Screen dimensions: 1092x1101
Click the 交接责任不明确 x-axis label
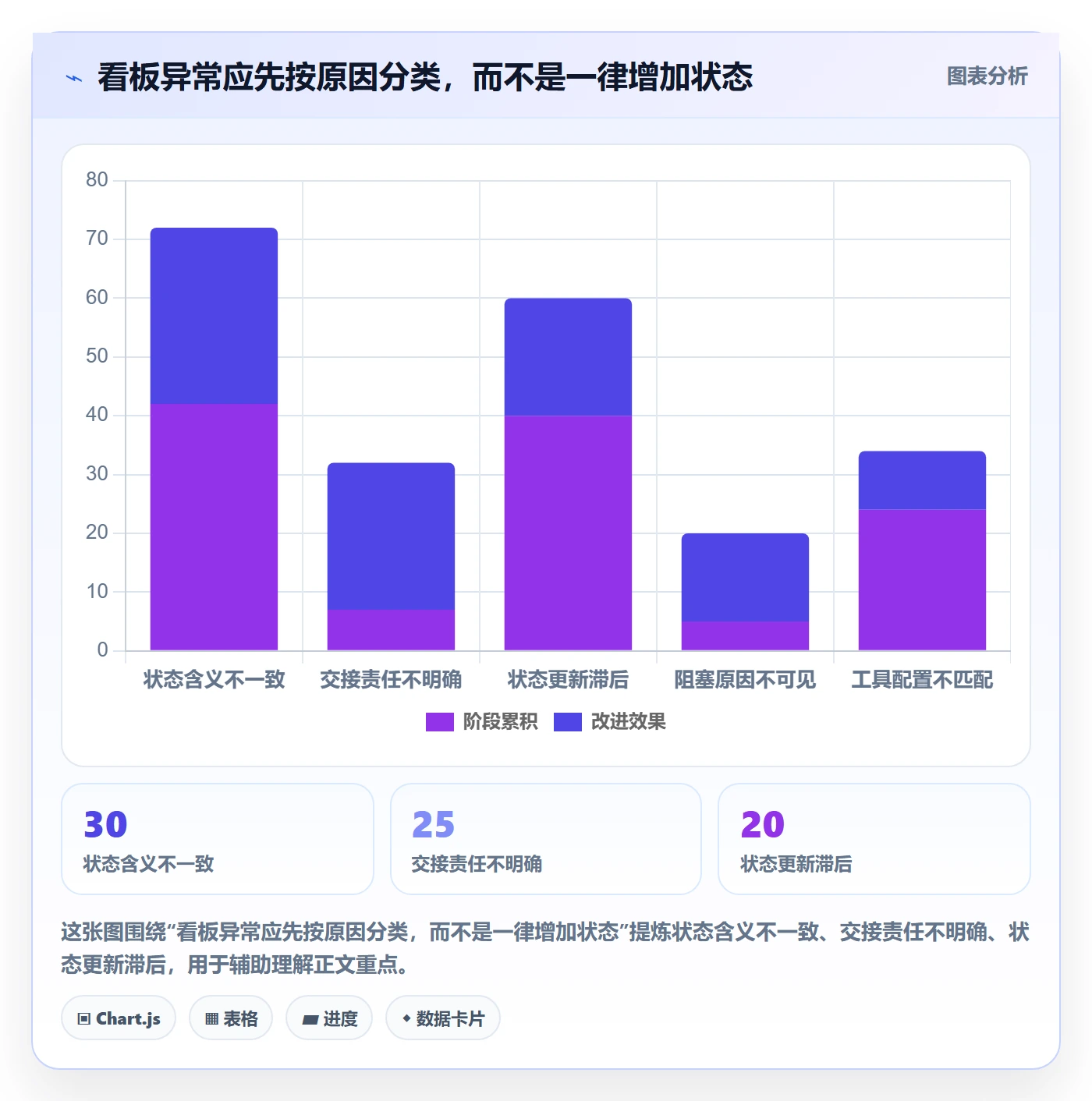tap(391, 680)
